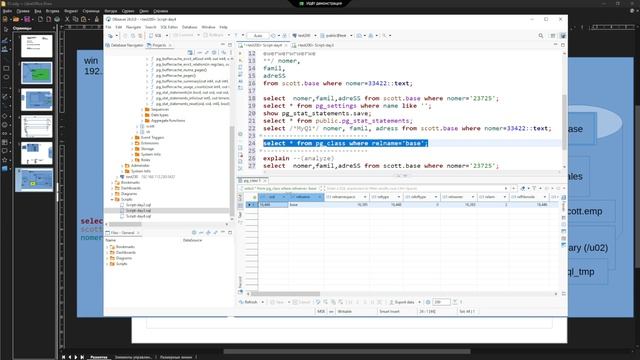Click the results filter settings funnel icon

click(x=534, y=188)
